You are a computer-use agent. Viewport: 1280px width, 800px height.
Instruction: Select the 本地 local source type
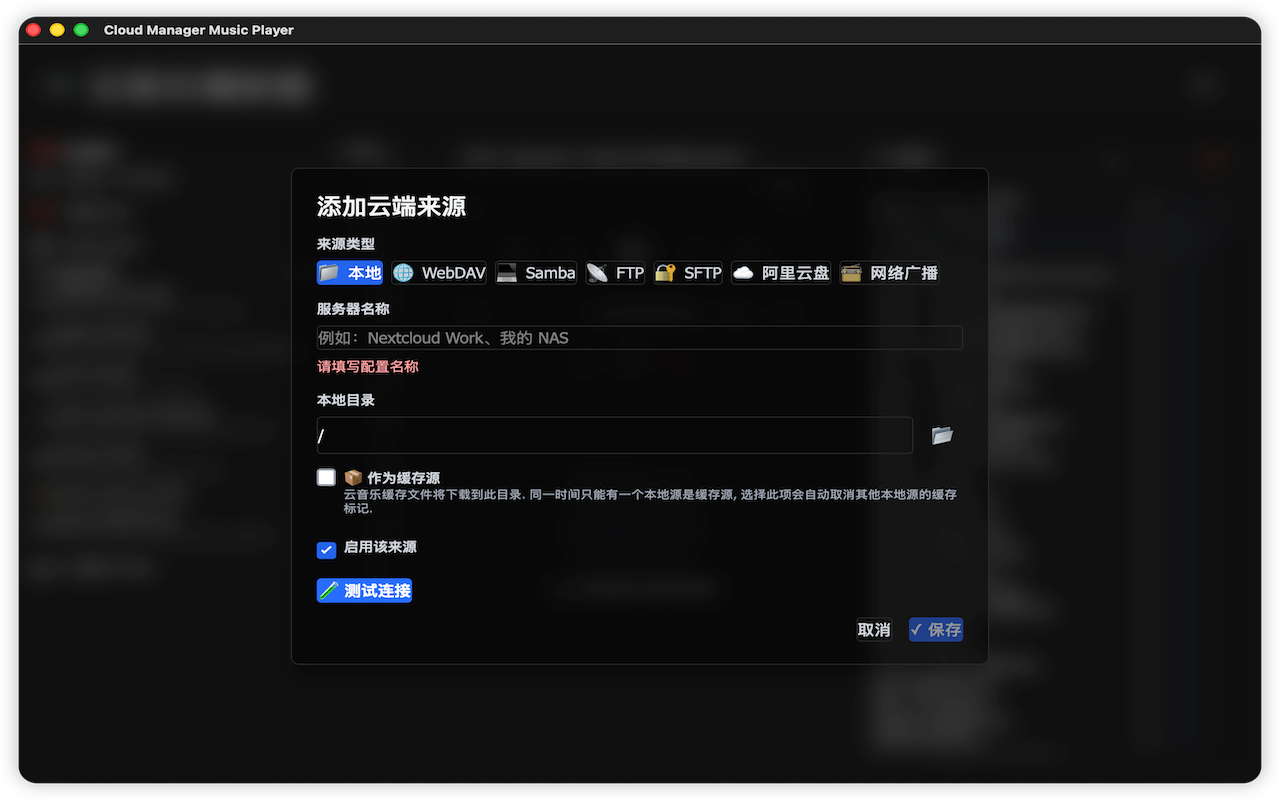[350, 273]
